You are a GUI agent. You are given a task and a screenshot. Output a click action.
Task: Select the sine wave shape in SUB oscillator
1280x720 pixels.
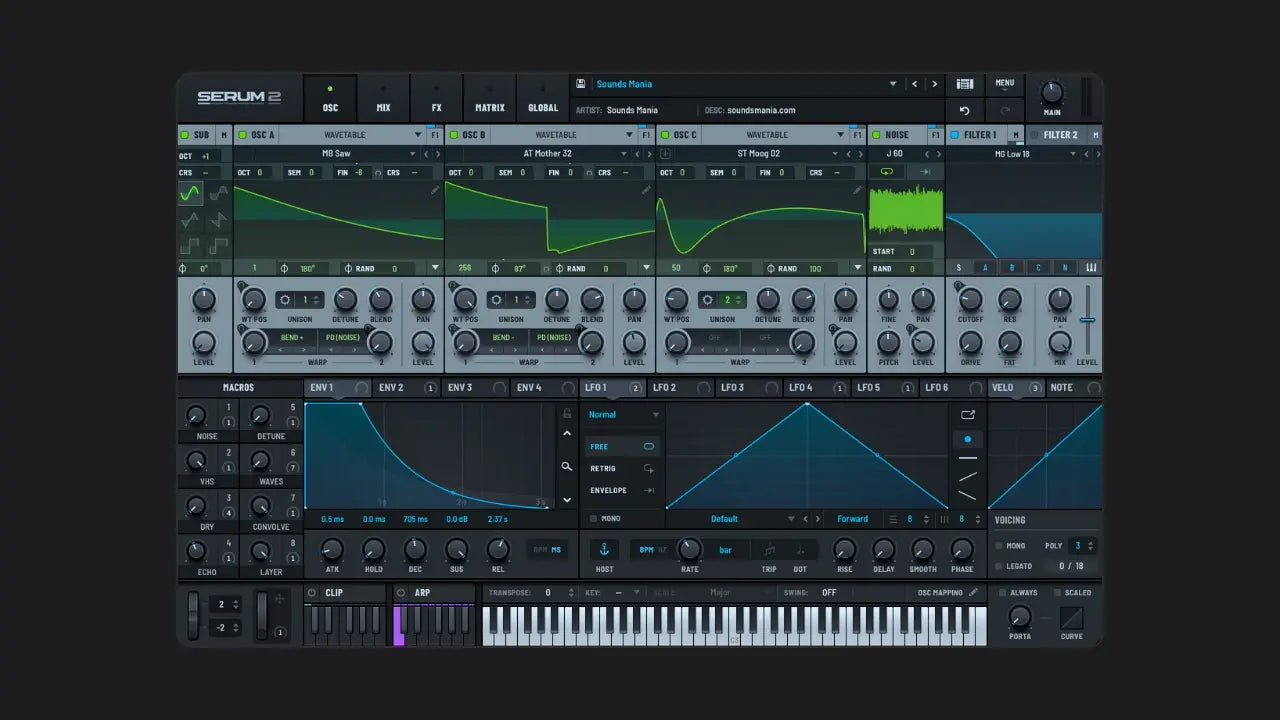(x=190, y=194)
